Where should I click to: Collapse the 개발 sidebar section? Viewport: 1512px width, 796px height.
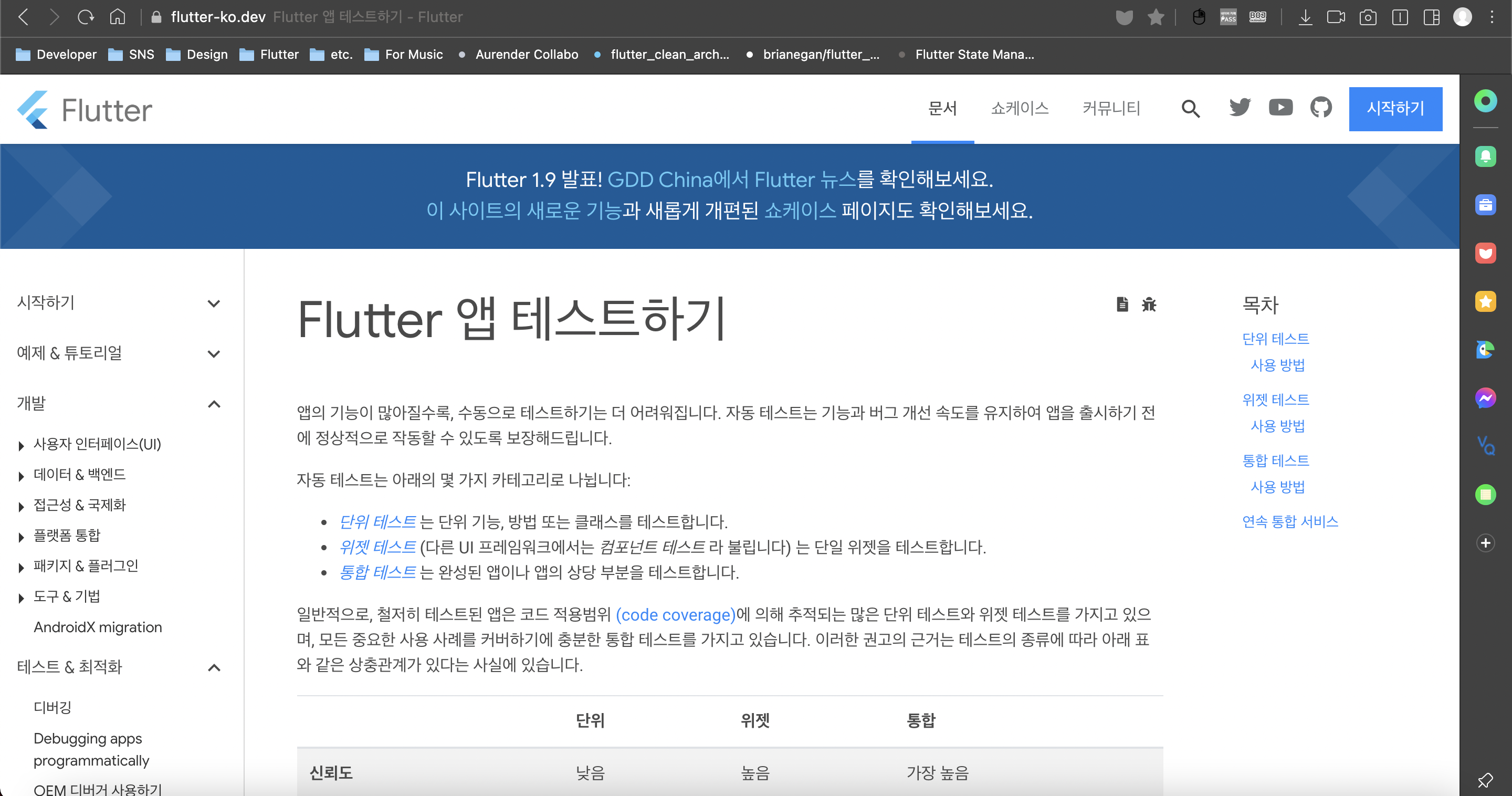point(214,404)
